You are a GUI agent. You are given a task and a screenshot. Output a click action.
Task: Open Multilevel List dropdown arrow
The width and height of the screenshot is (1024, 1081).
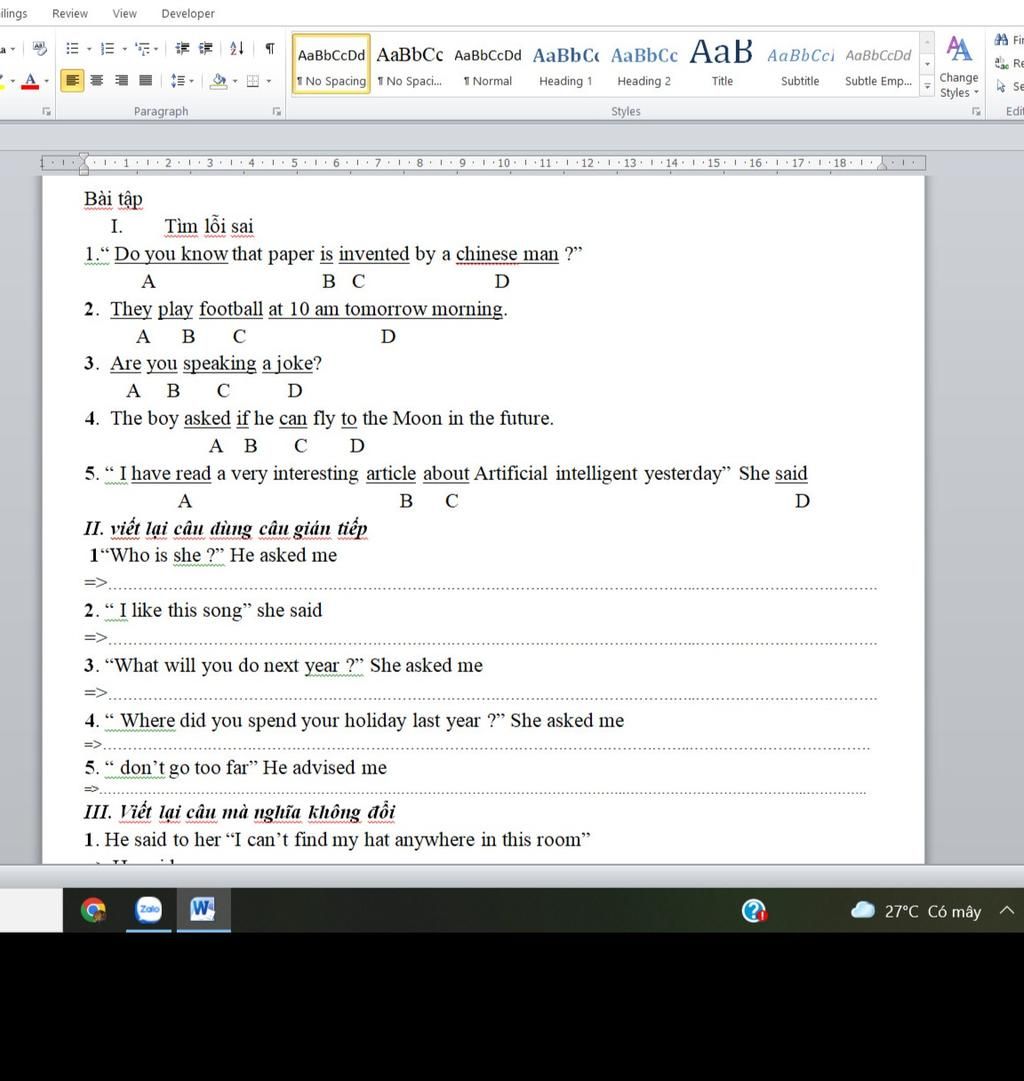click(156, 49)
